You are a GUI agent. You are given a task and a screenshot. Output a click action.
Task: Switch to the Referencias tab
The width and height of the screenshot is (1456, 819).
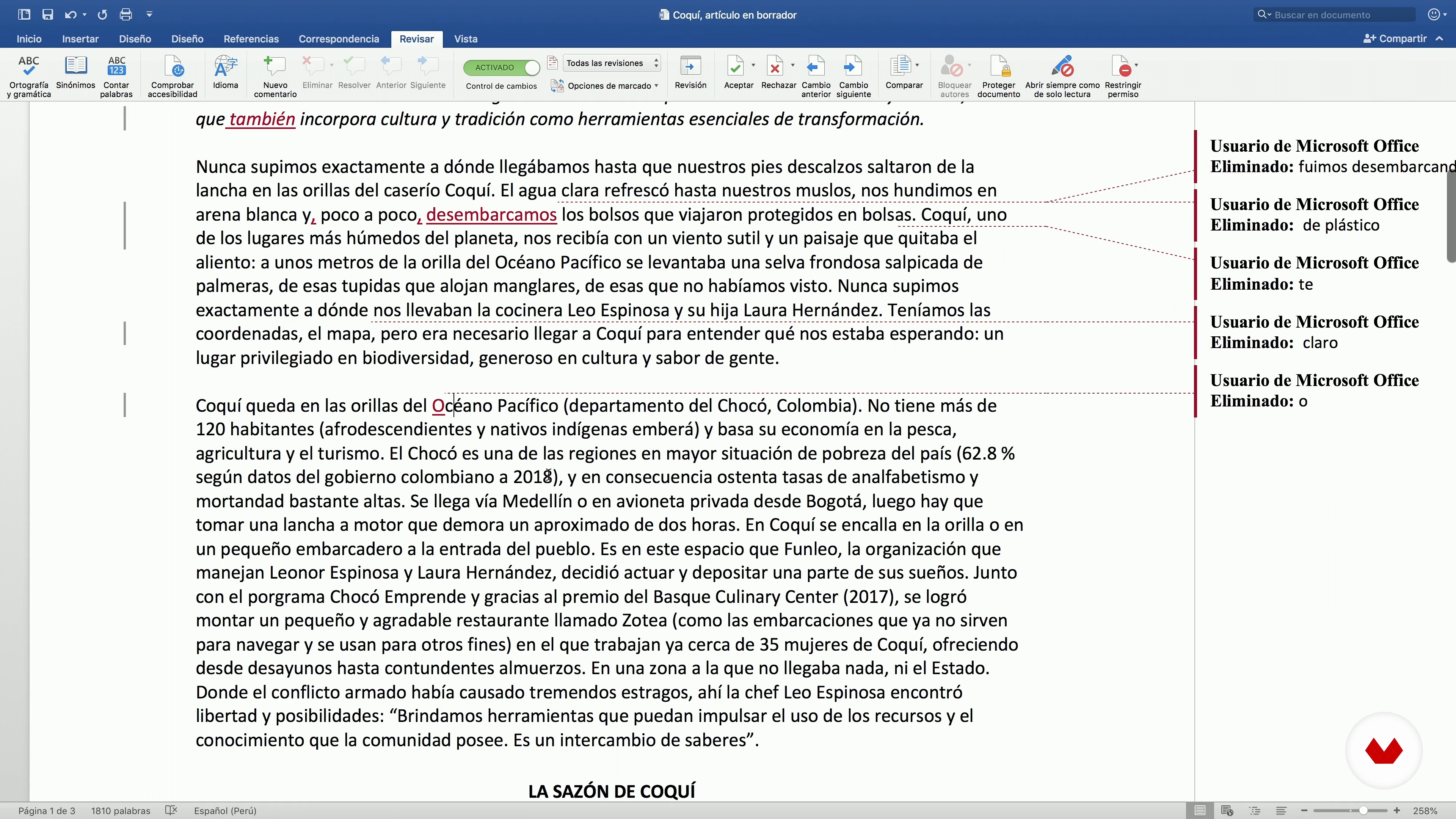tap(251, 39)
